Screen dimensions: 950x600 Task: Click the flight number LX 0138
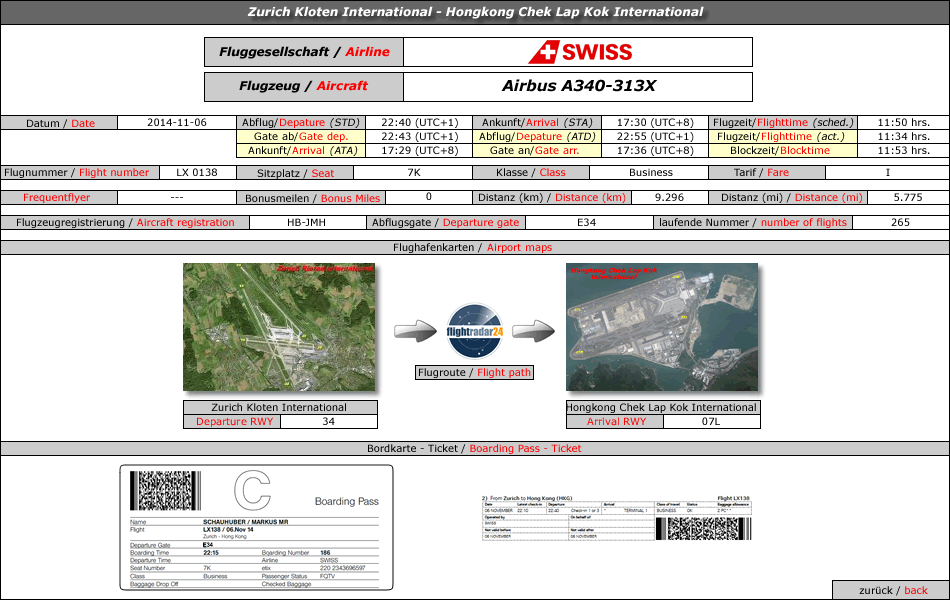coord(197,173)
